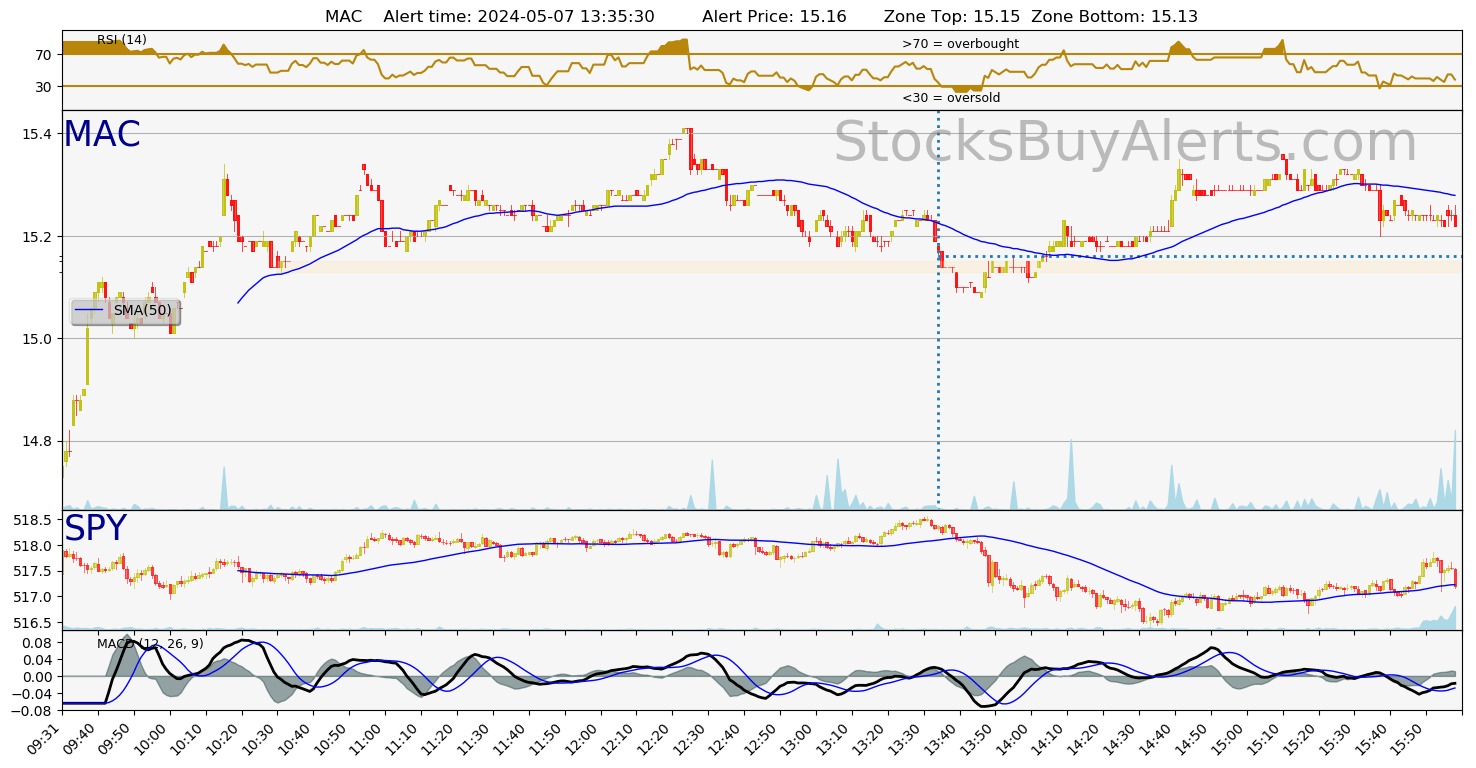This screenshot has height=768, width=1476.
Task: Click the SPY 517.0 axis label
Action: [34, 597]
